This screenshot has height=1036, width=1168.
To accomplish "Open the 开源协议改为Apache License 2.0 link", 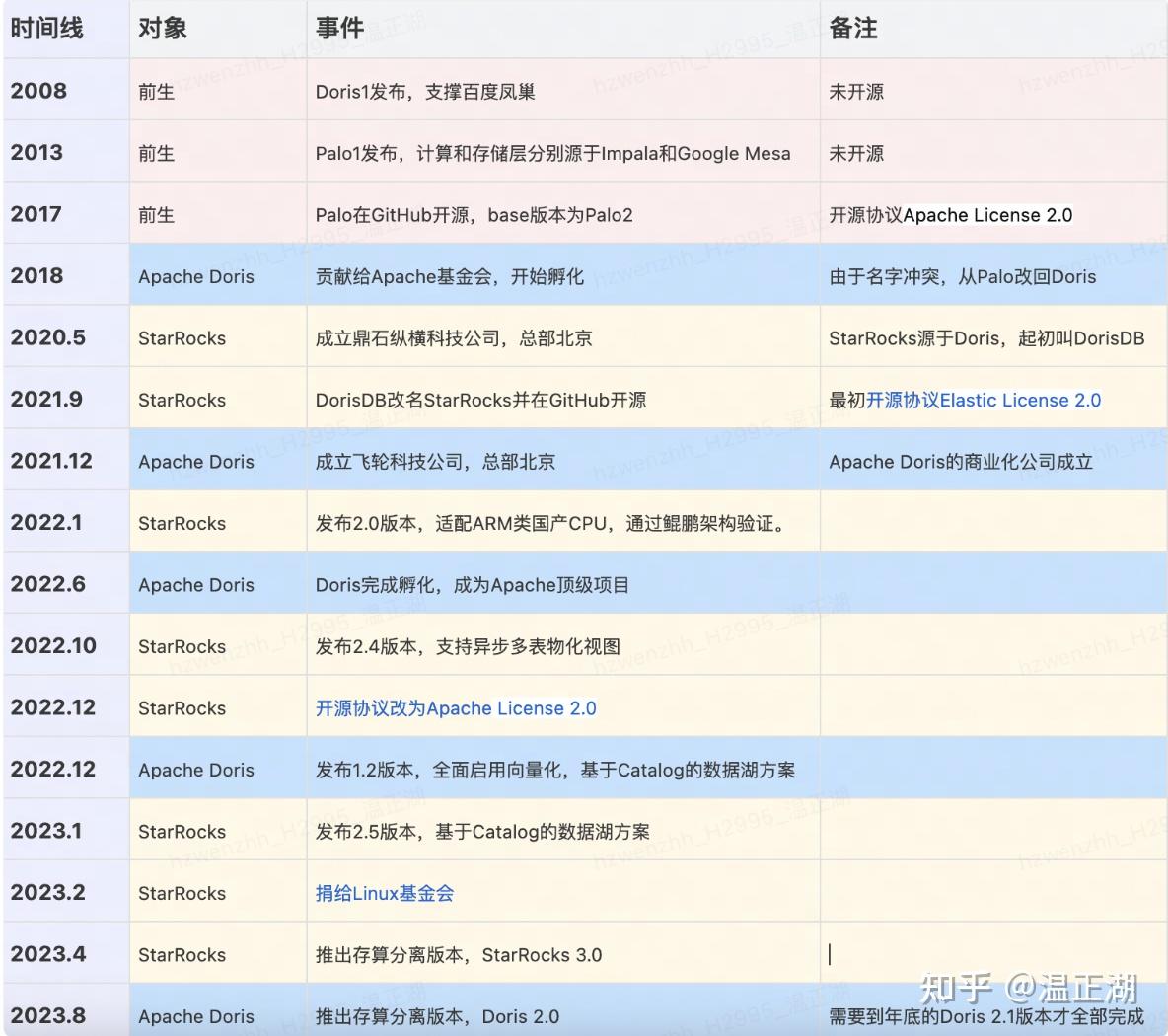I will (456, 708).
